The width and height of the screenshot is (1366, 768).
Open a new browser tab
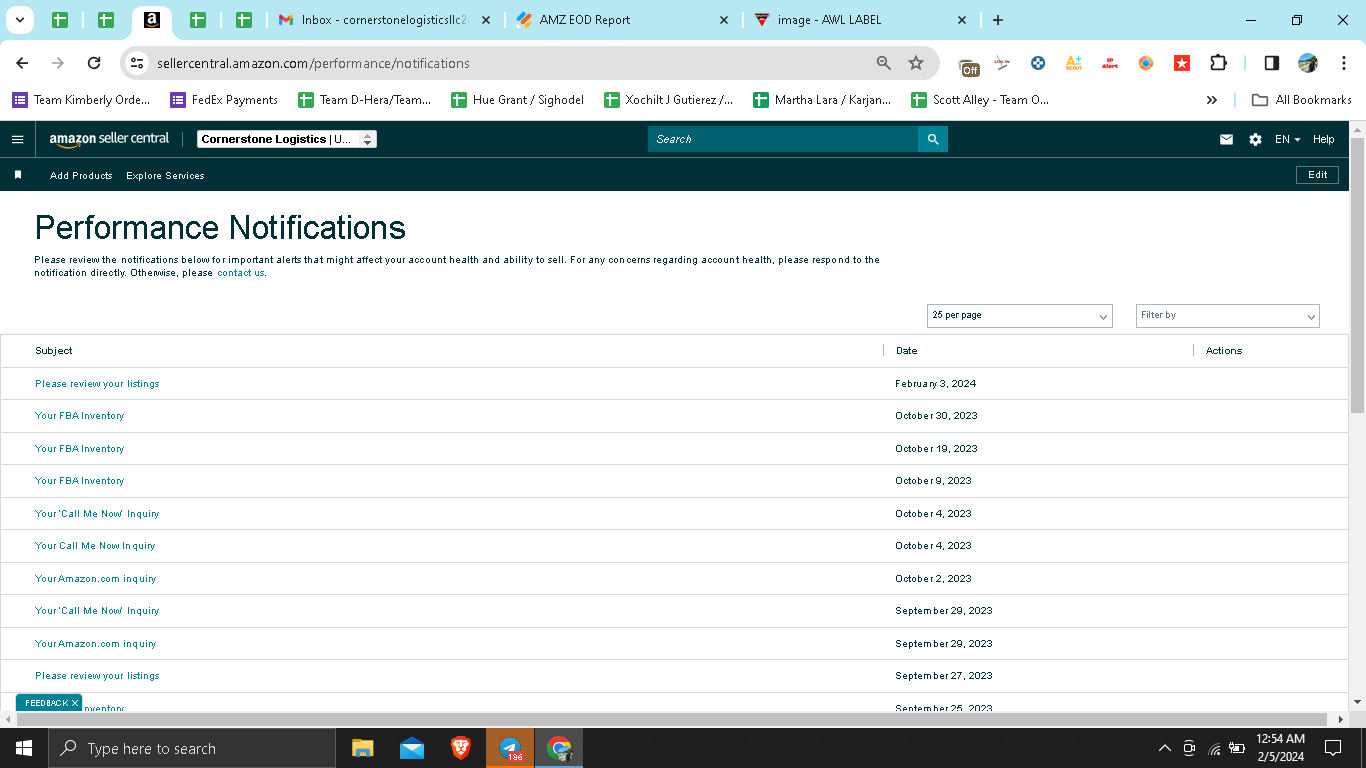coord(998,20)
